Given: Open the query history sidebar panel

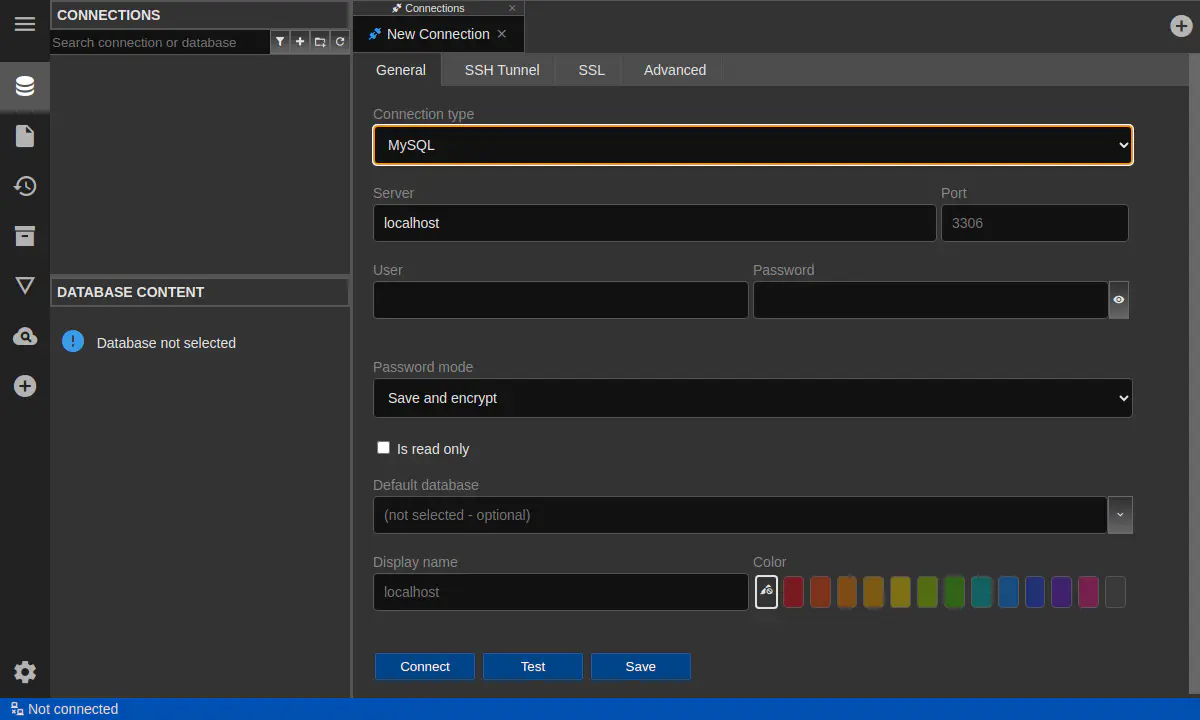Looking at the screenshot, I should coord(25,186).
